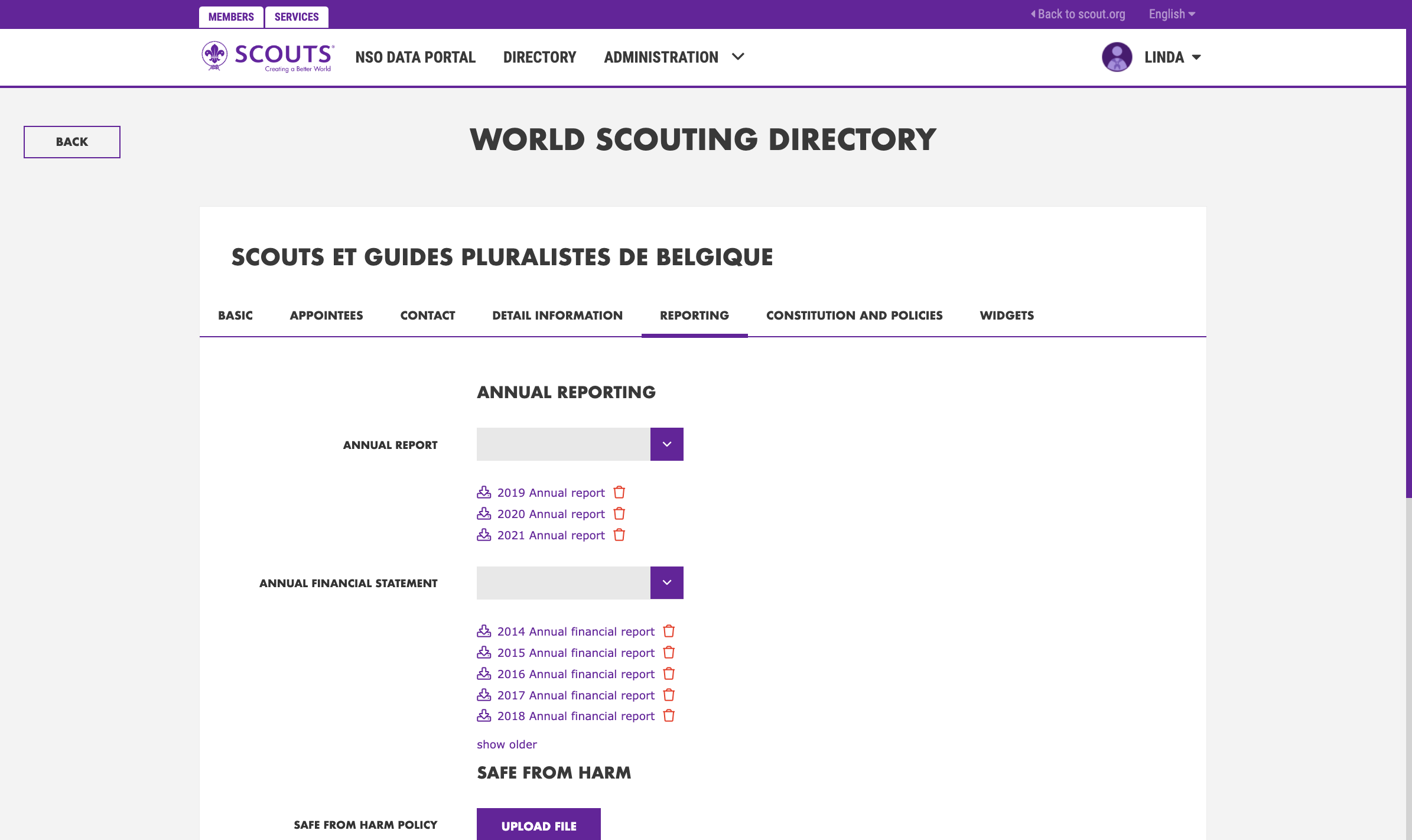Delete the 2020 Annual report
The image size is (1412, 840).
[619, 513]
